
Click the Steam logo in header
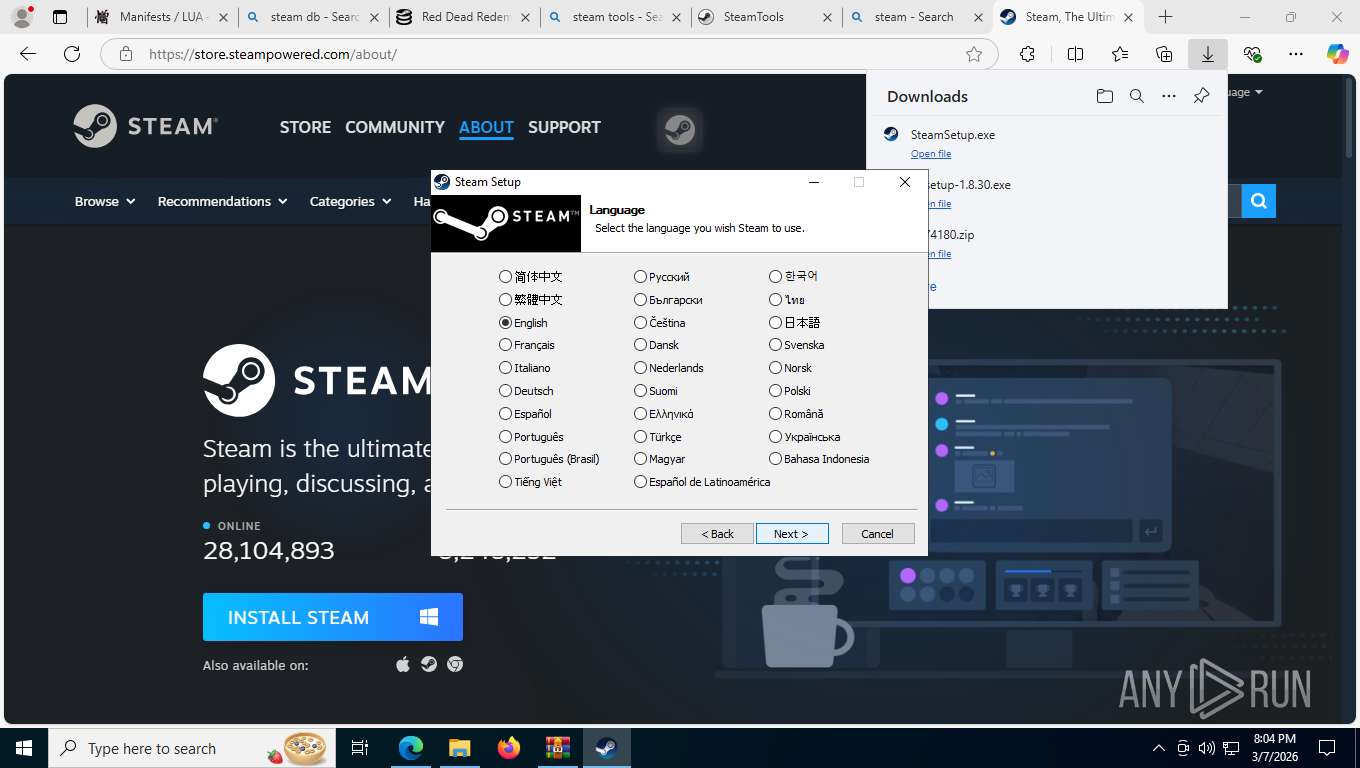(x=146, y=126)
